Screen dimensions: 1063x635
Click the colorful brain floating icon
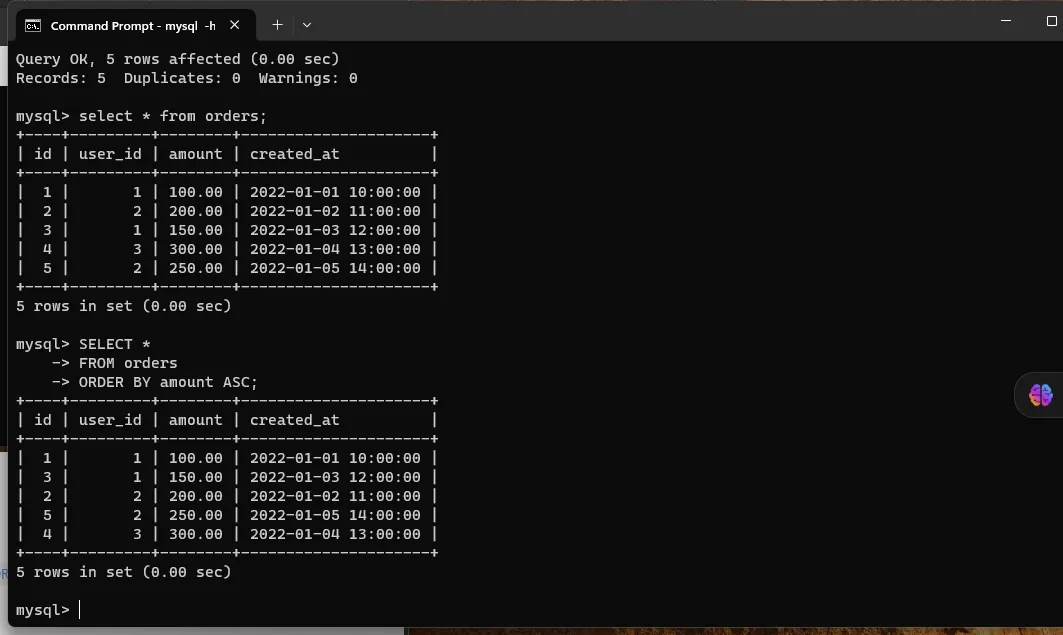click(1040, 395)
